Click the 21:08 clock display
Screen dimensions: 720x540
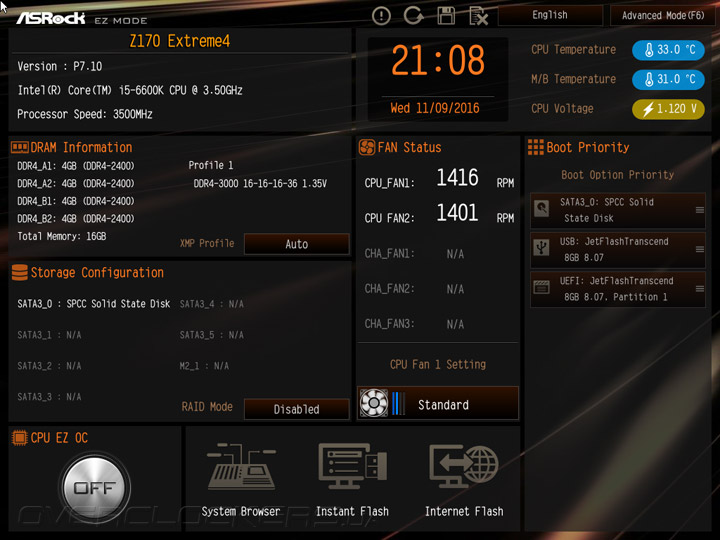pos(438,60)
